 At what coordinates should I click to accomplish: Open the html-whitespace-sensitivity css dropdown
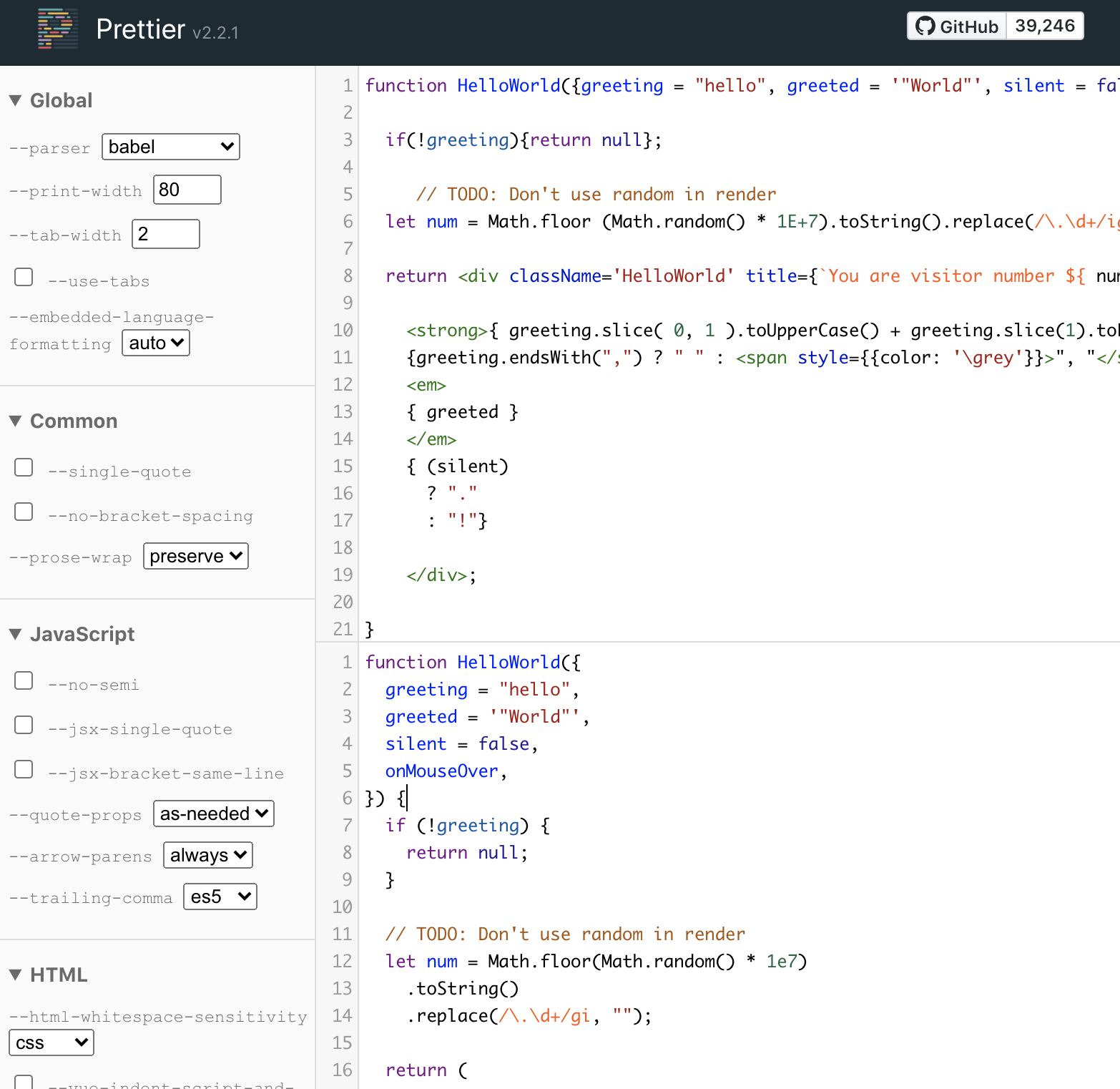51,1043
